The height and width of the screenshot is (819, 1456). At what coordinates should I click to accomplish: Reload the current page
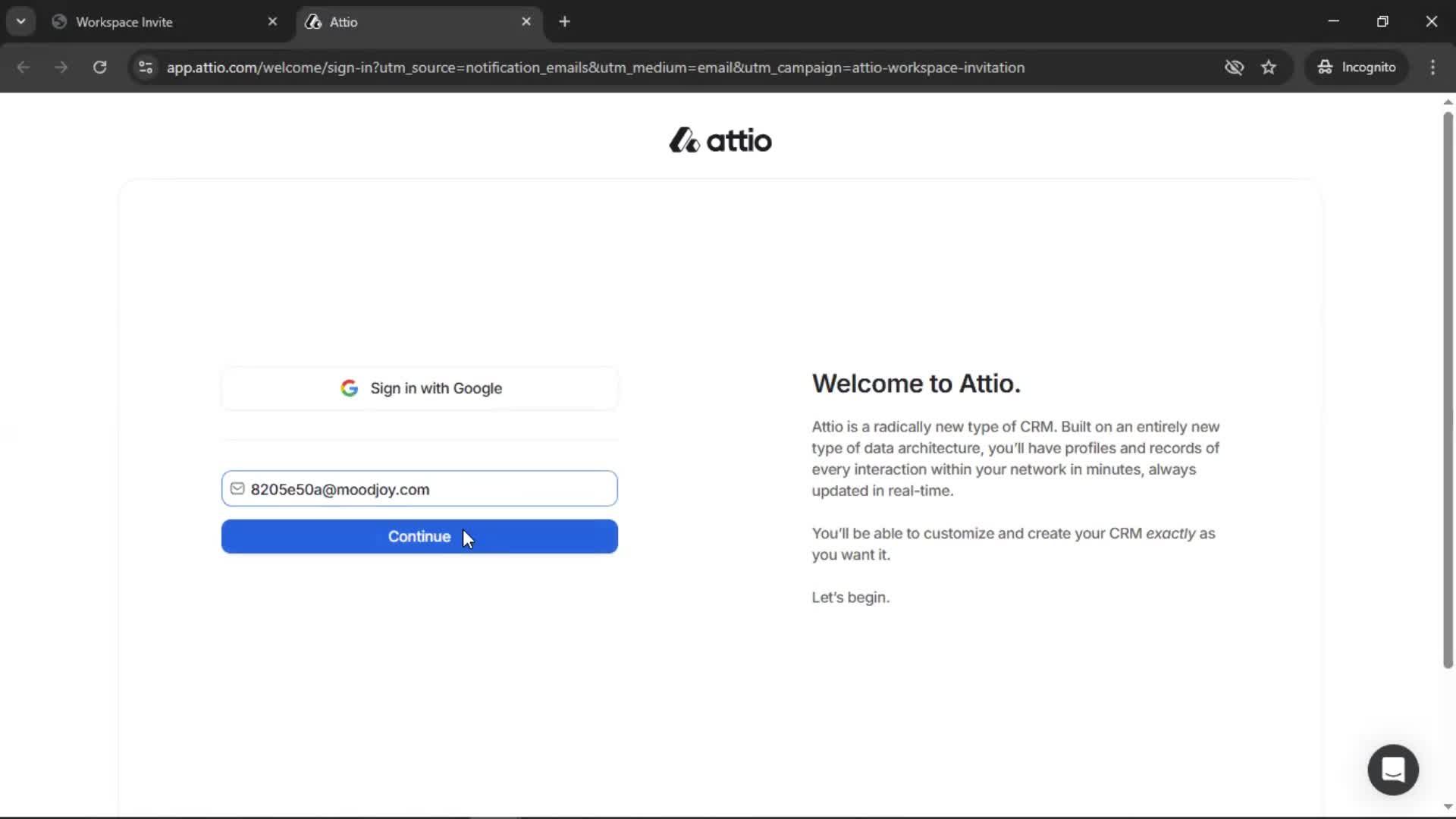click(100, 67)
